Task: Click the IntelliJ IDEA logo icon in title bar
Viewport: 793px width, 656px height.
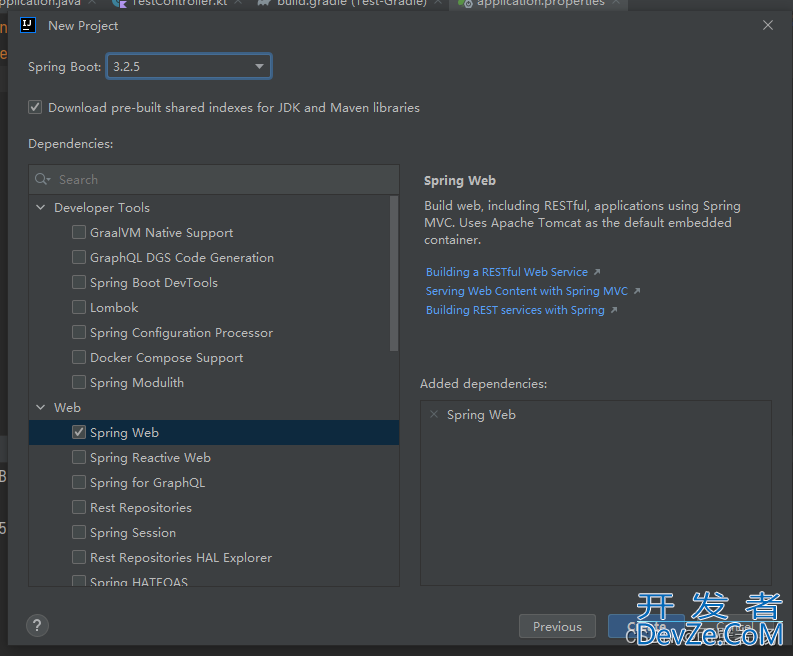Action: [x=28, y=25]
